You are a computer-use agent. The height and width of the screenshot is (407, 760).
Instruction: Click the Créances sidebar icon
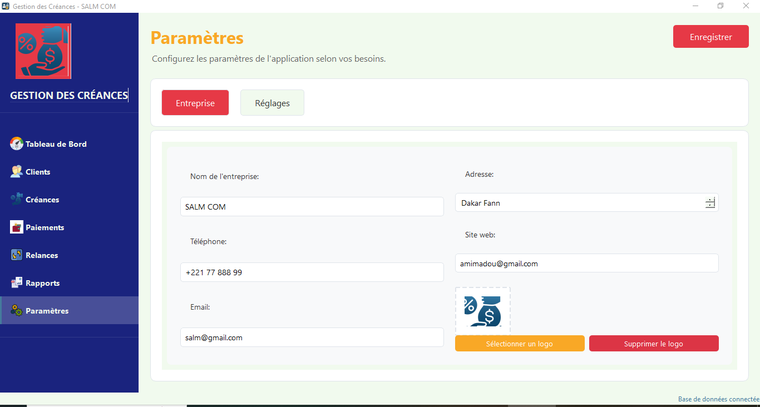[16, 199]
